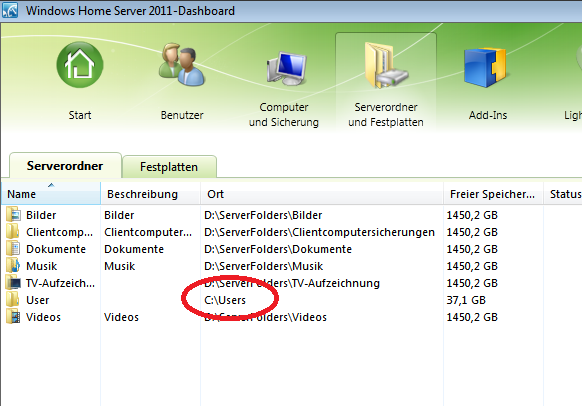Click the Videos folder icon
The image size is (582, 406).
click(13, 317)
